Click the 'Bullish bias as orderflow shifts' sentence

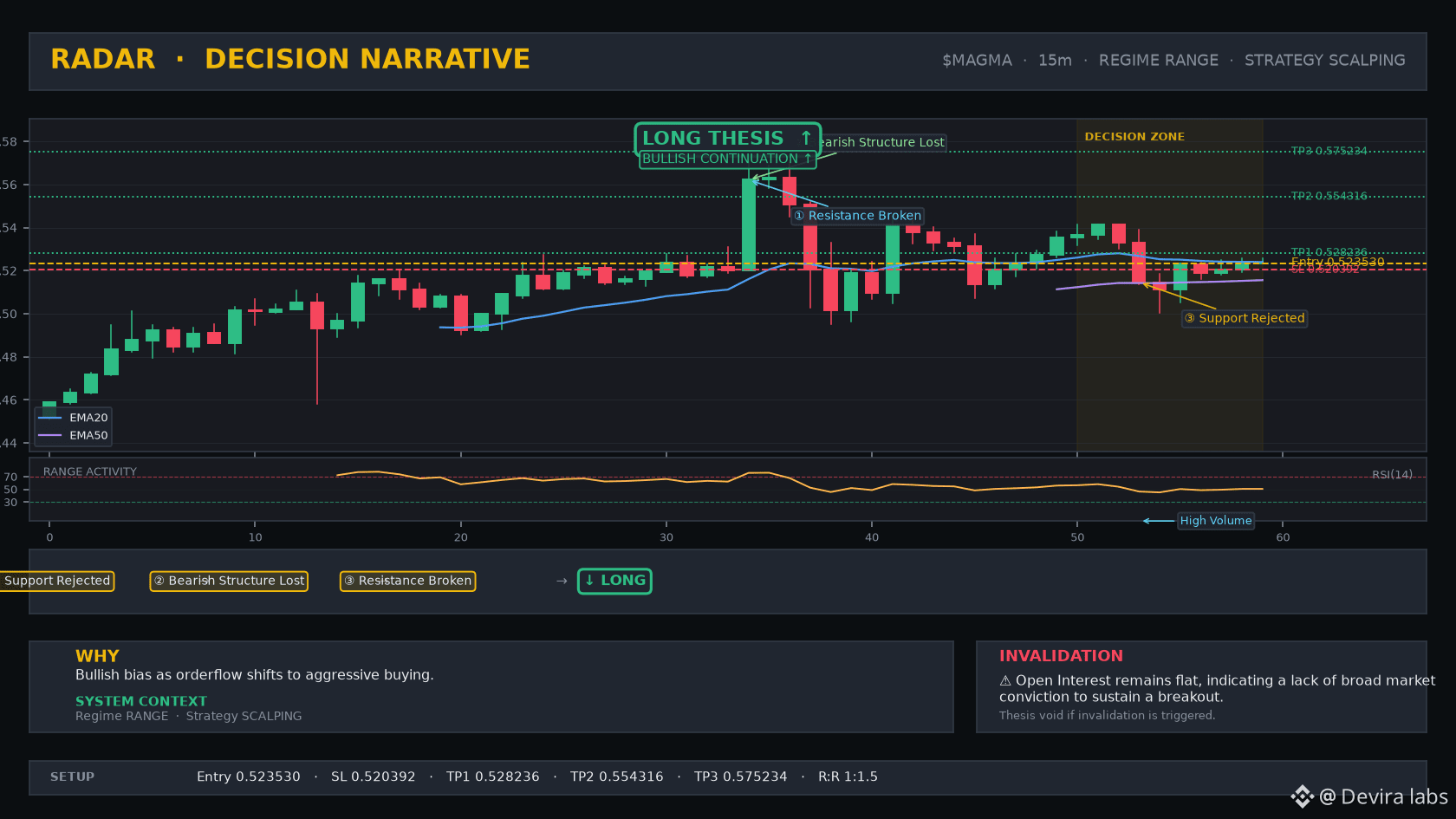(x=255, y=675)
